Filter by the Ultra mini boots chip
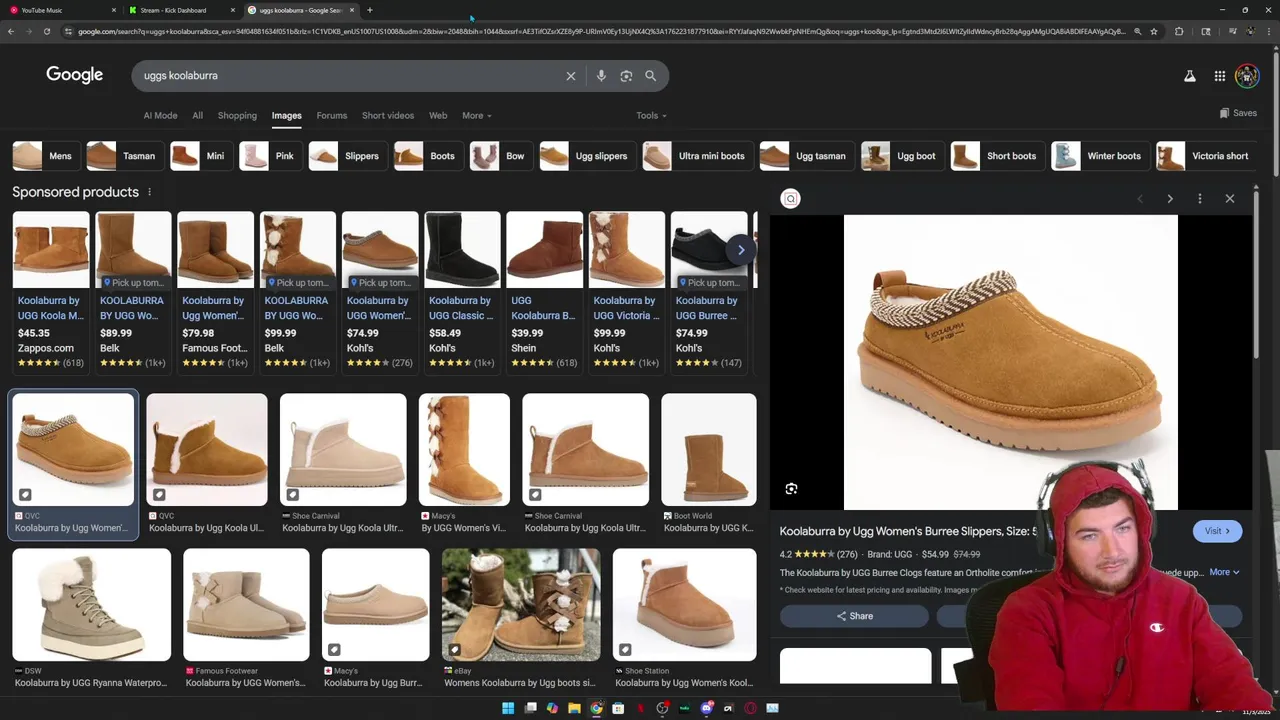The width and height of the screenshot is (1280, 720). click(x=697, y=156)
